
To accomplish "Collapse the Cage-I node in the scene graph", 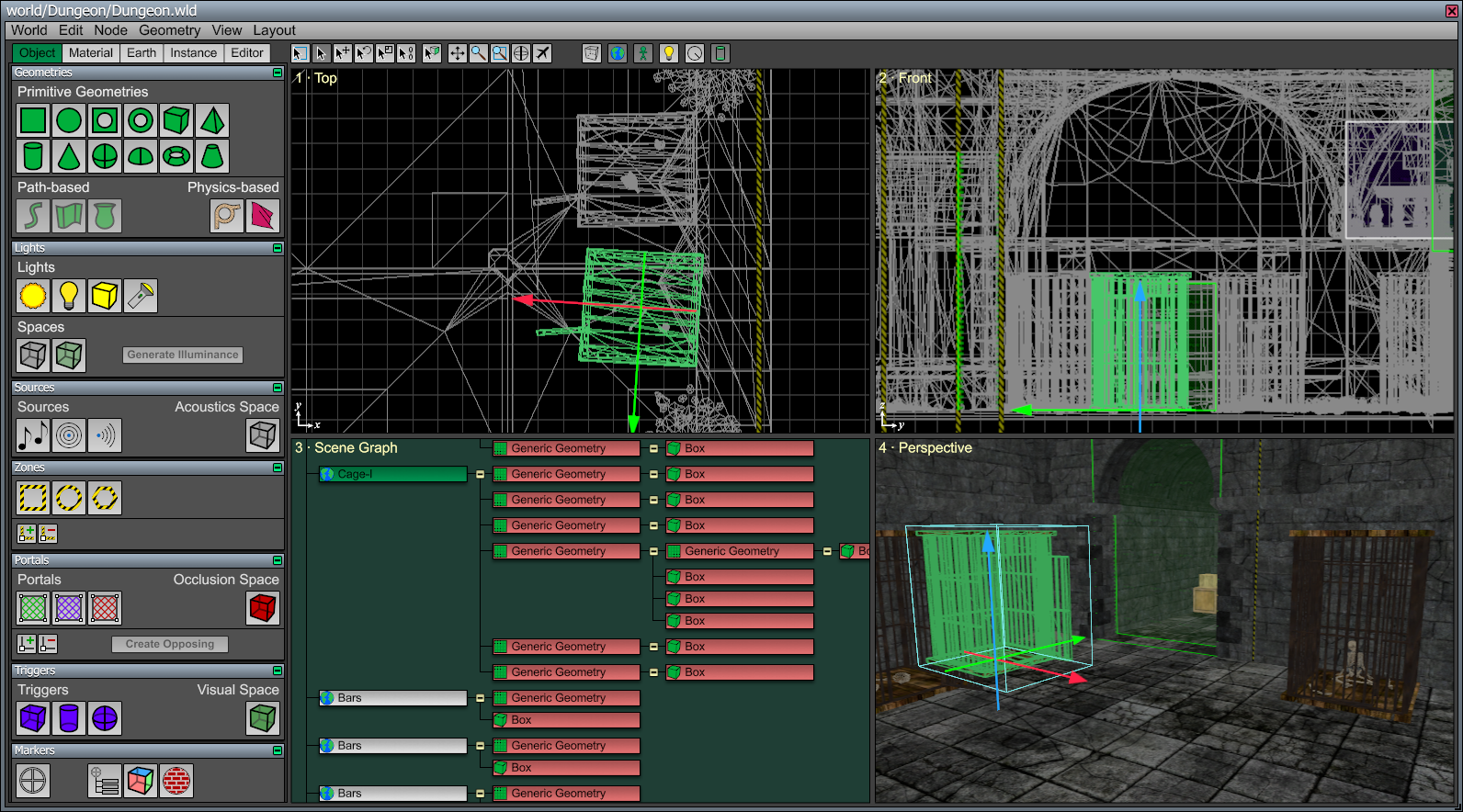I will [480, 475].
